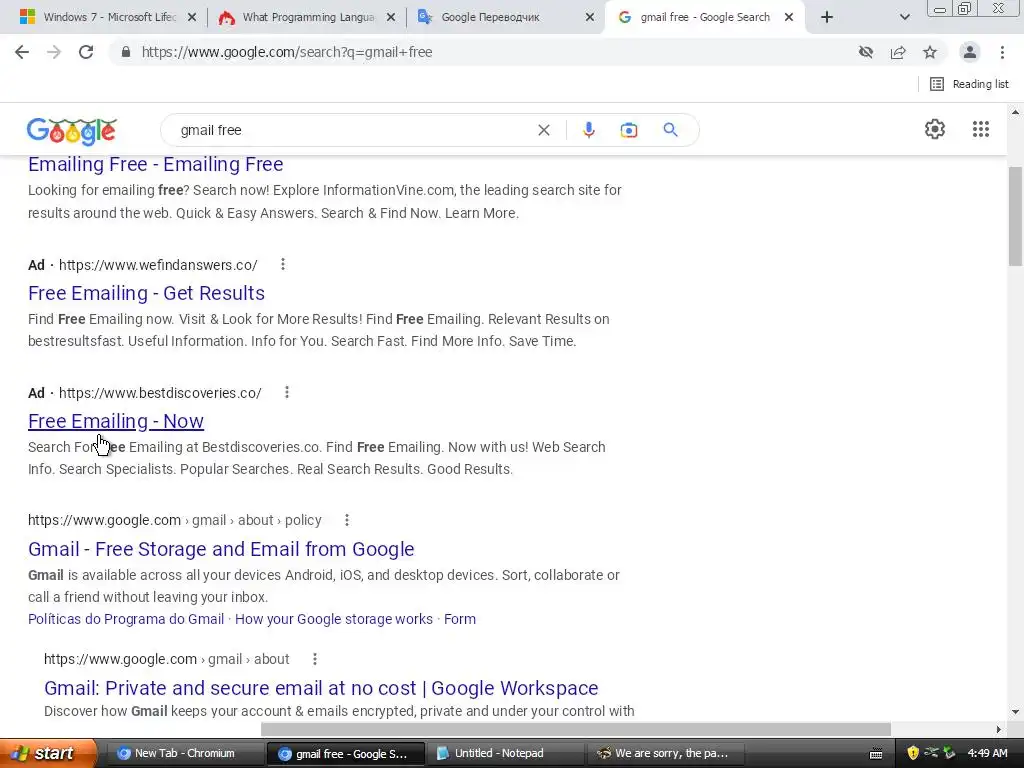Start a voice search via the microphone
This screenshot has width=1024, height=768.
point(588,130)
